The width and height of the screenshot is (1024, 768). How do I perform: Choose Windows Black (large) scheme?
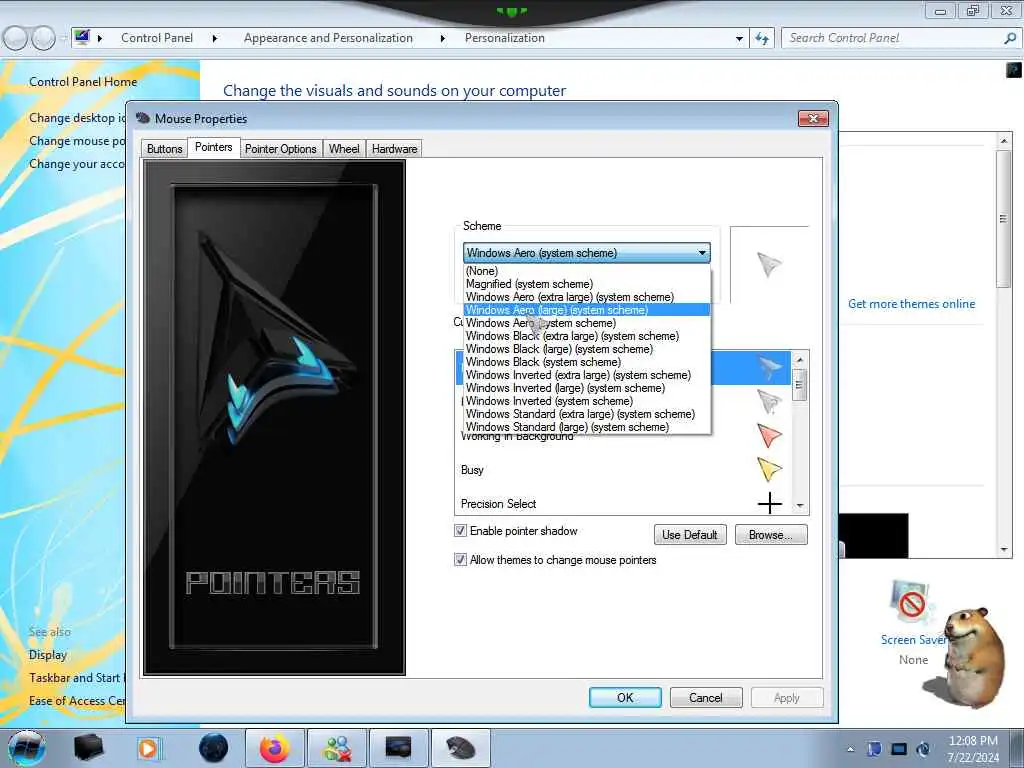[586, 349]
